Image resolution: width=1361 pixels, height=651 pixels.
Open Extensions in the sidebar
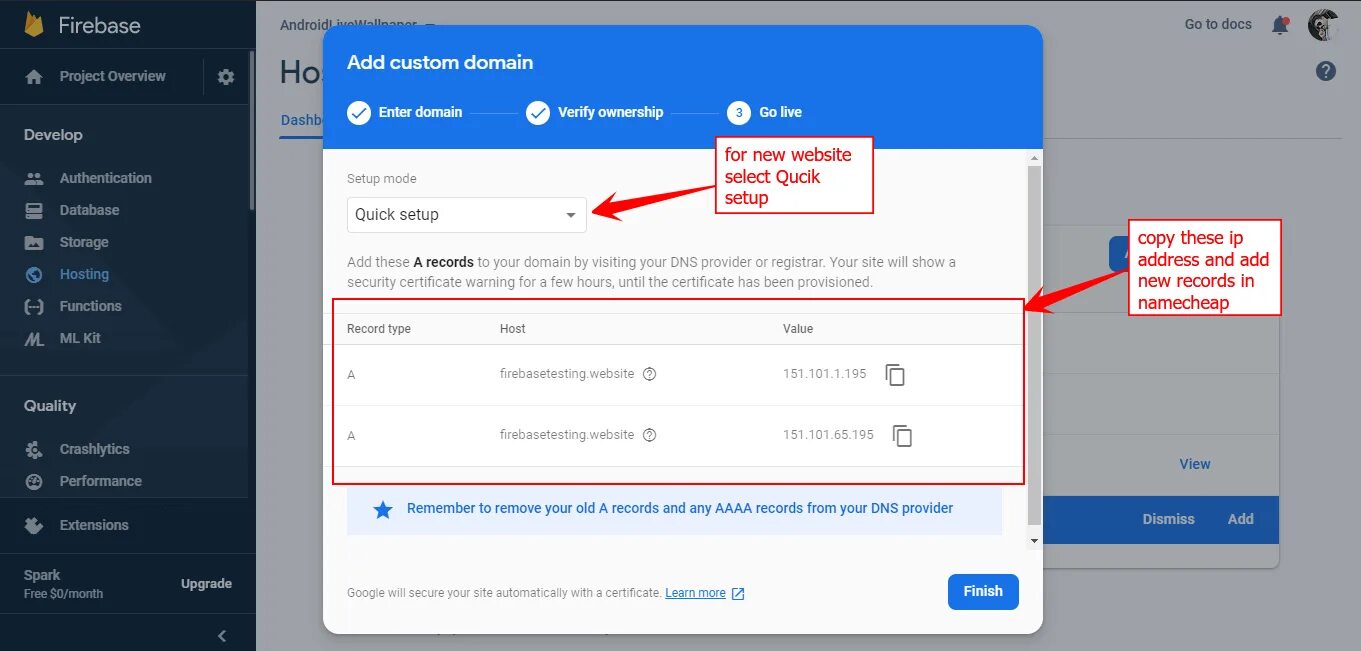coord(94,526)
